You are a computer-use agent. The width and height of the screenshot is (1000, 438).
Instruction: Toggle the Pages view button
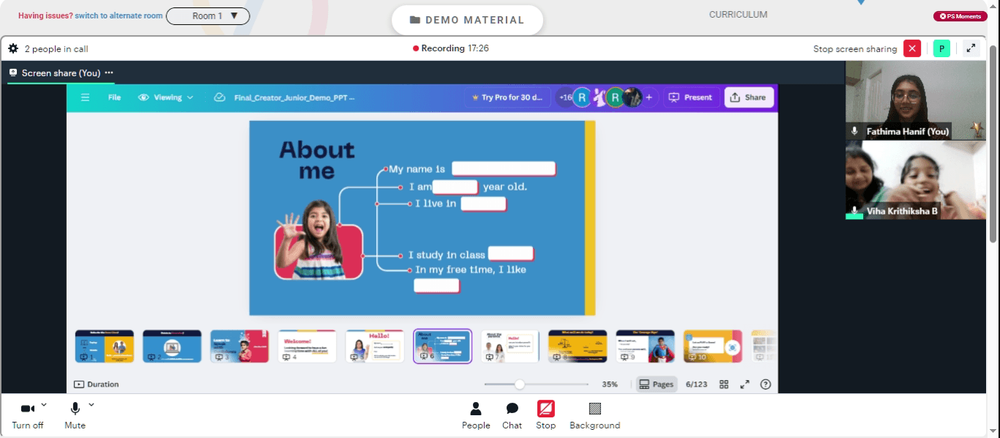[656, 384]
